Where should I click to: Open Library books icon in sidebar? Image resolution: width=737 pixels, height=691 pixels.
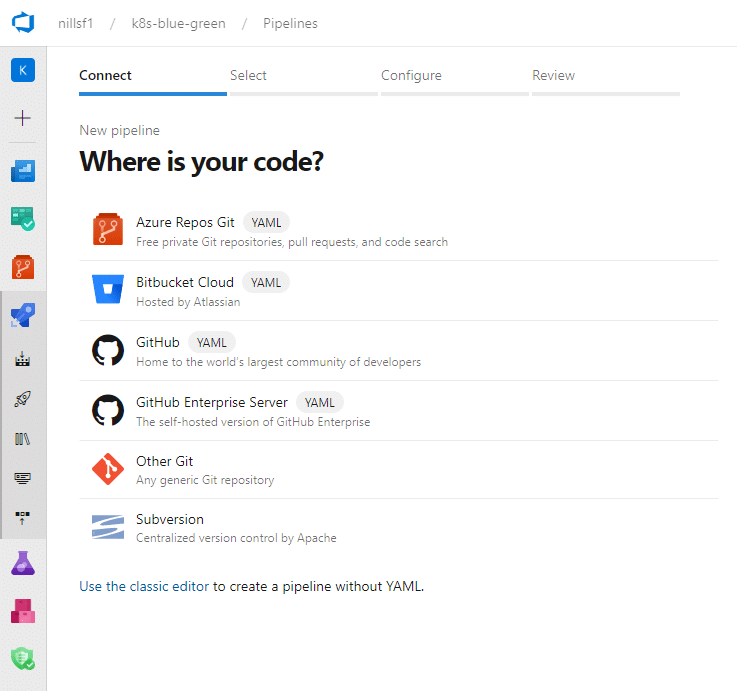(x=23, y=439)
